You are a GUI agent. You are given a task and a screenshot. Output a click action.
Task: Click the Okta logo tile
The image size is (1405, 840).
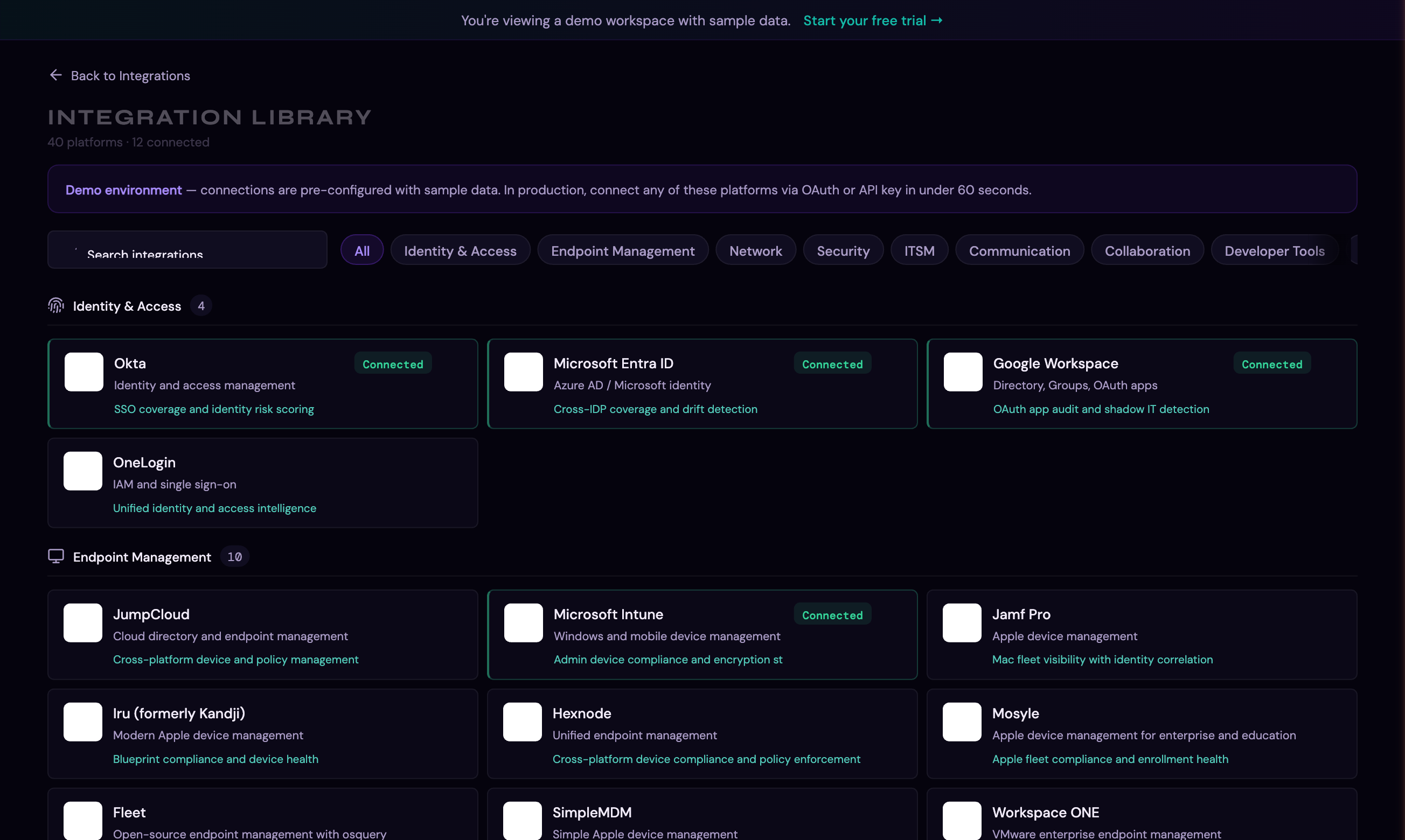tap(84, 372)
